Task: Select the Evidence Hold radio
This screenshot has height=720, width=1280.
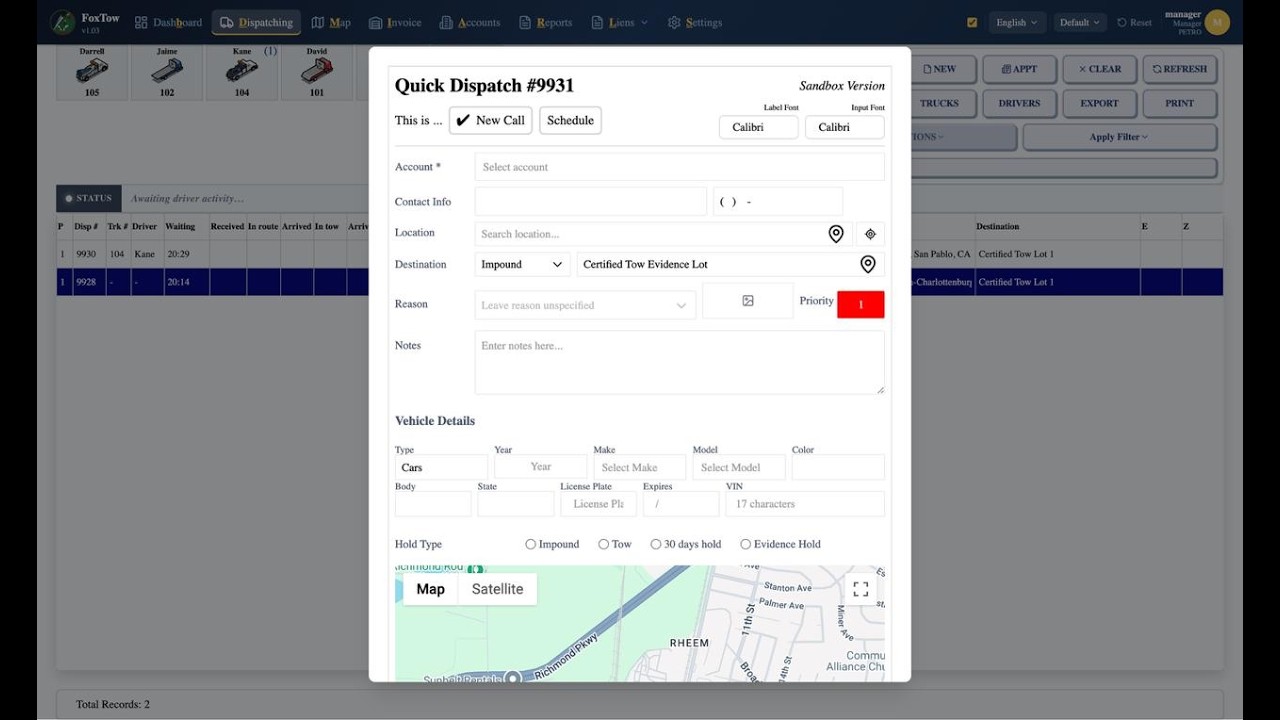Action: pos(746,544)
